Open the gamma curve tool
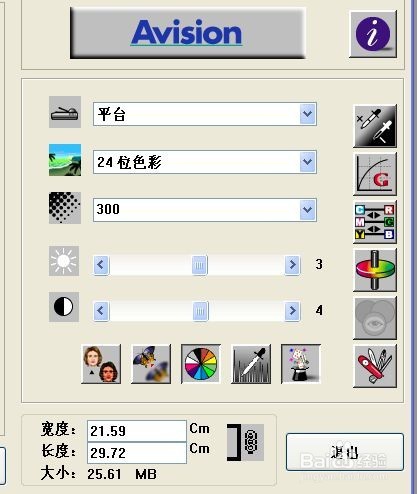Image resolution: width=417 pixels, height=494 pixels. 375,174
